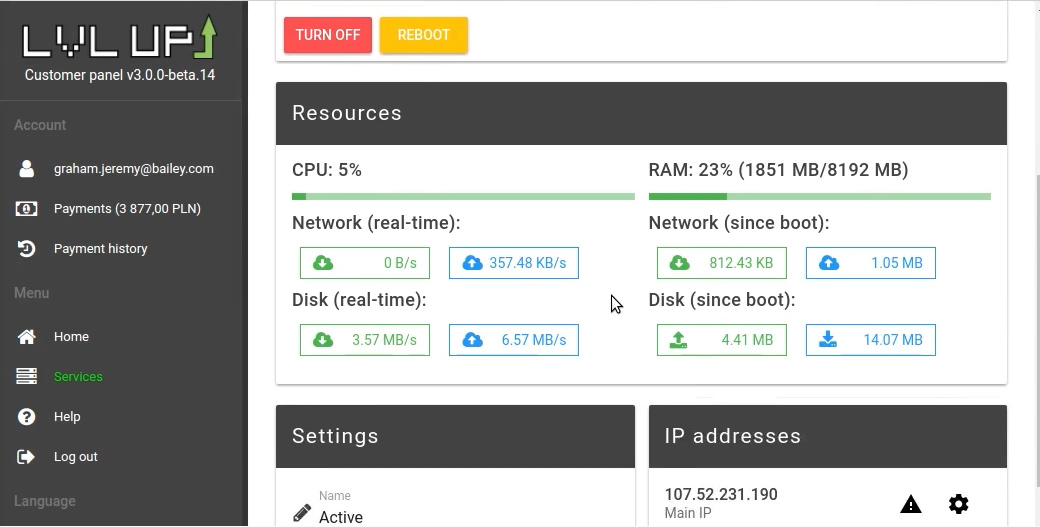Click the real-time network upload 357.48 KB/s box
Viewport: 1040px width, 527px height.
click(x=514, y=263)
